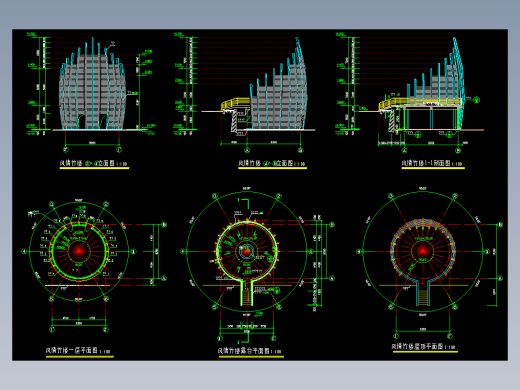The height and width of the screenshot is (390, 520).
Task: Select the 风情竹楼1-1剖面图 title text
Action: (432, 163)
